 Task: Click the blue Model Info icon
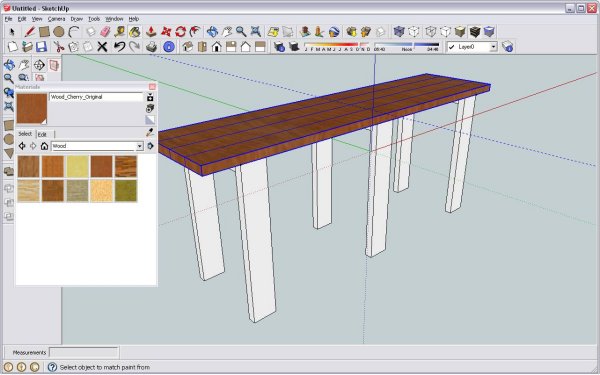[x=169, y=47]
